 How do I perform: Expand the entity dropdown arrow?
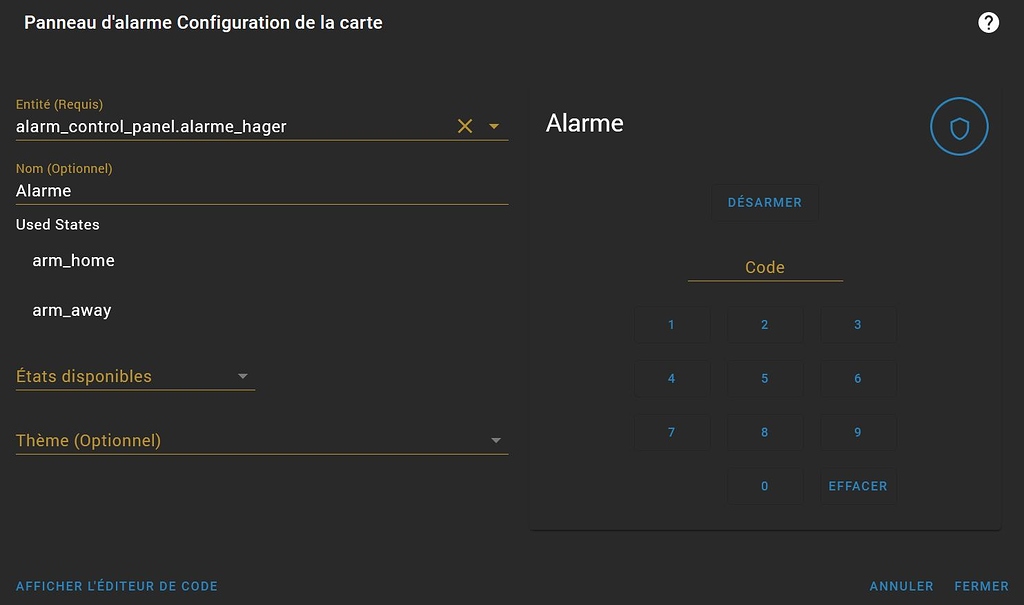(494, 126)
